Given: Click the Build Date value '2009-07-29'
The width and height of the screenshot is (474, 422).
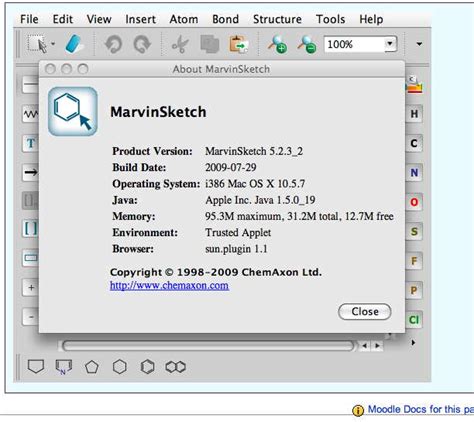Looking at the screenshot, I should click(x=231, y=167).
